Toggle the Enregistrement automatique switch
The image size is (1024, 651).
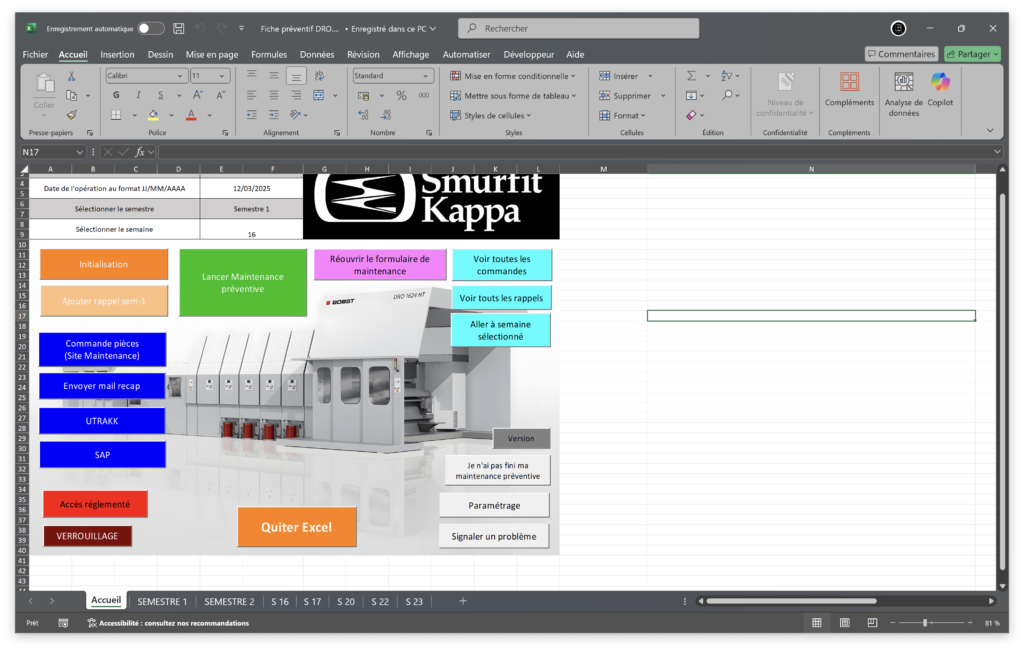151,28
